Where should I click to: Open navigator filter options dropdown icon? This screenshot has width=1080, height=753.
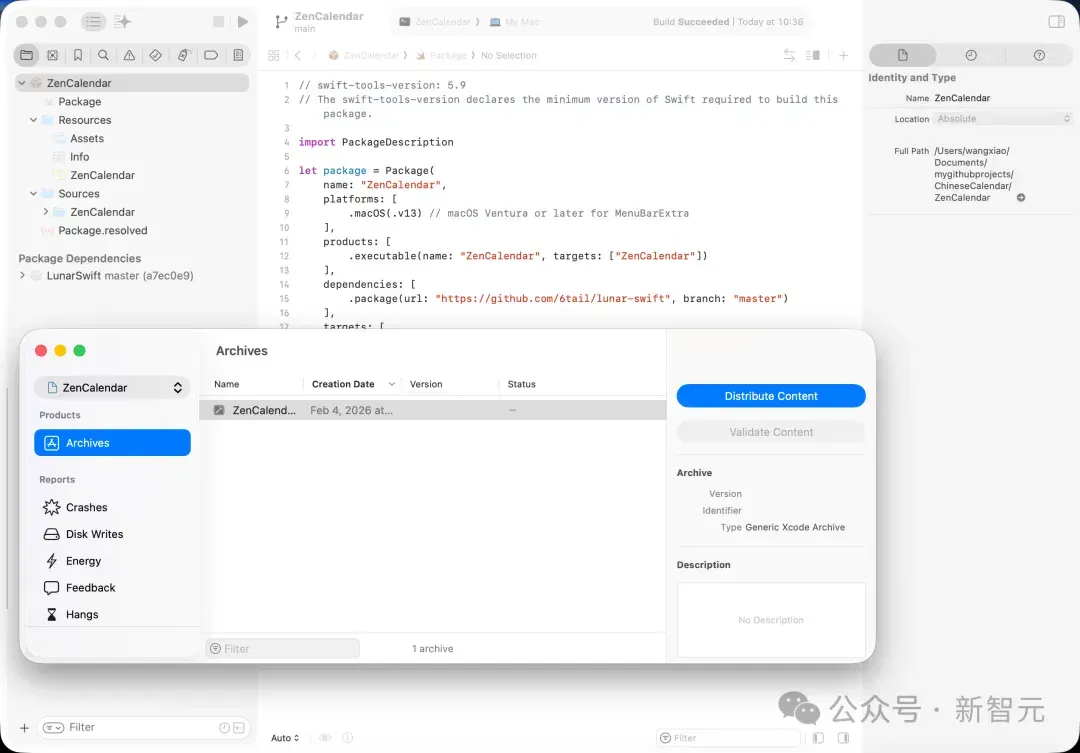(x=53, y=728)
